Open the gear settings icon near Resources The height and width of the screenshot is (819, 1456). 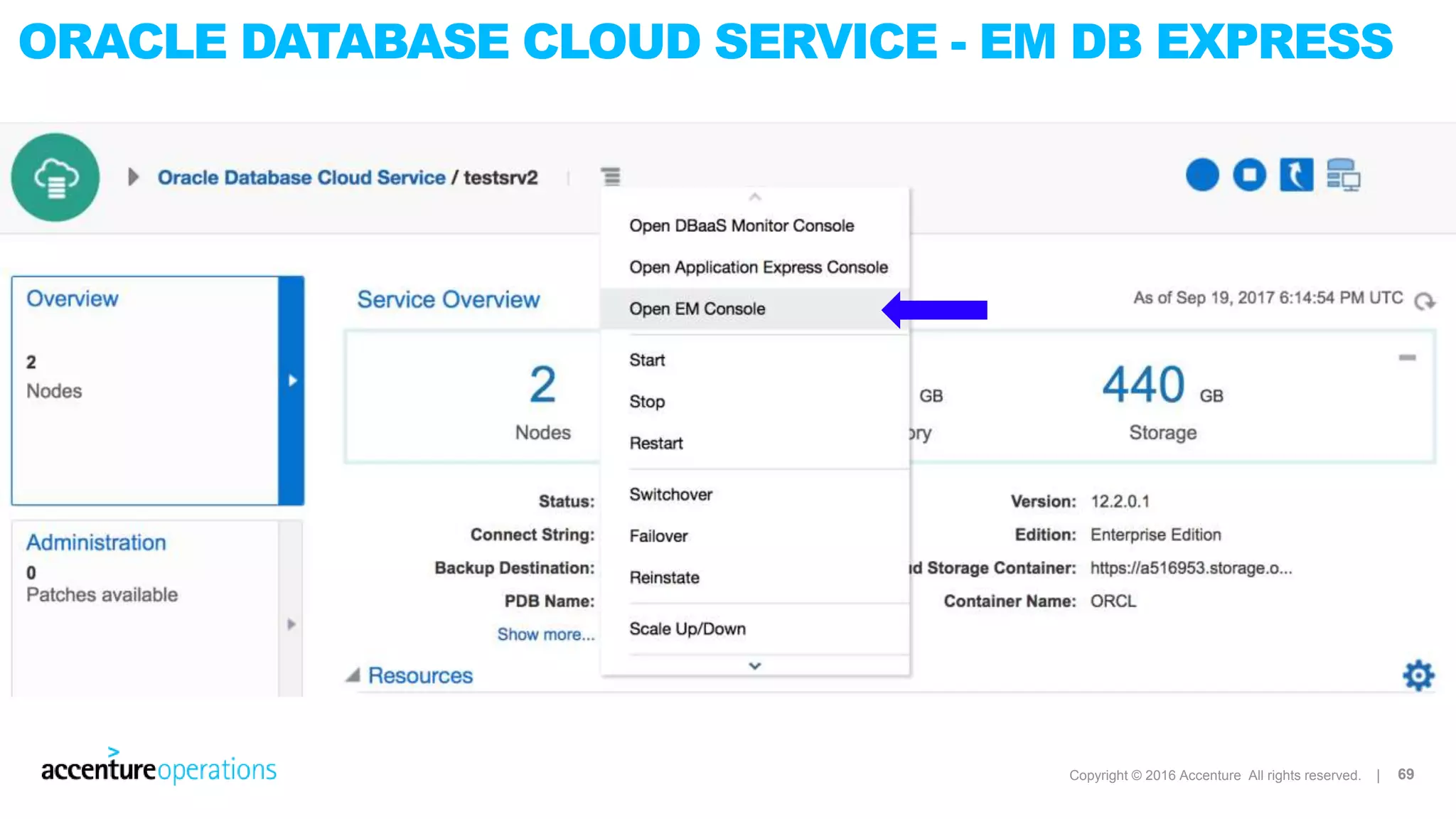coord(1418,675)
